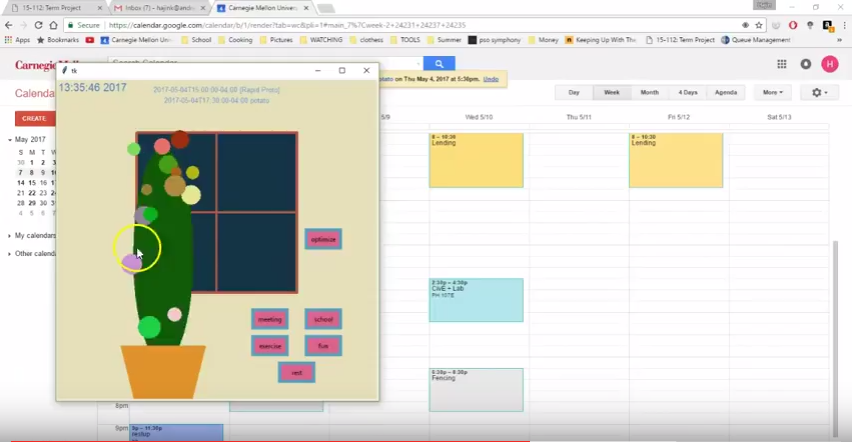The image size is (852, 442).
Task: Switch calendar to Month view
Action: pyautogui.click(x=649, y=92)
